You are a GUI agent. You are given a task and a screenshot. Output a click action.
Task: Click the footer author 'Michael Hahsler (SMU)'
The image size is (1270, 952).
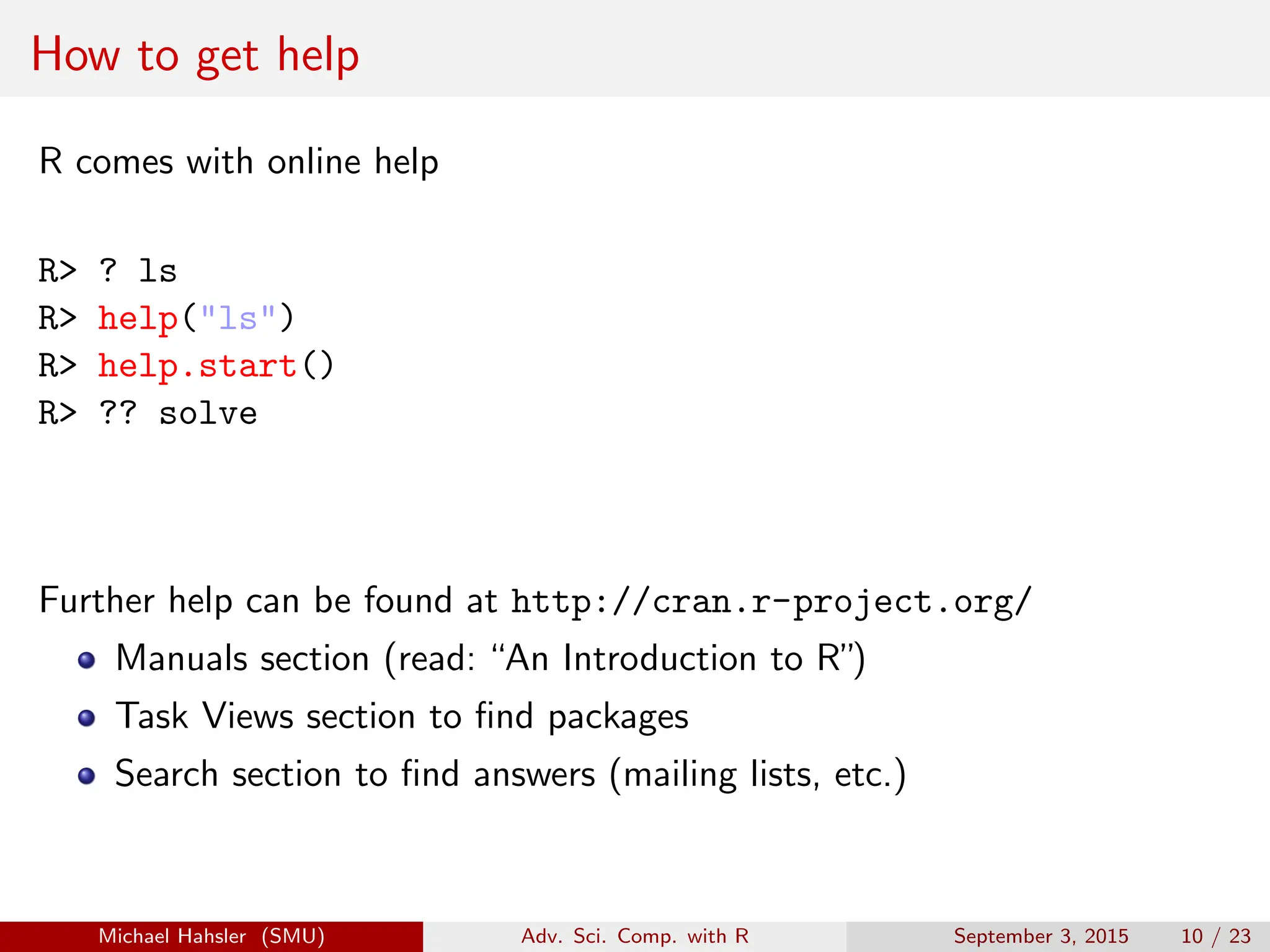(x=211, y=937)
